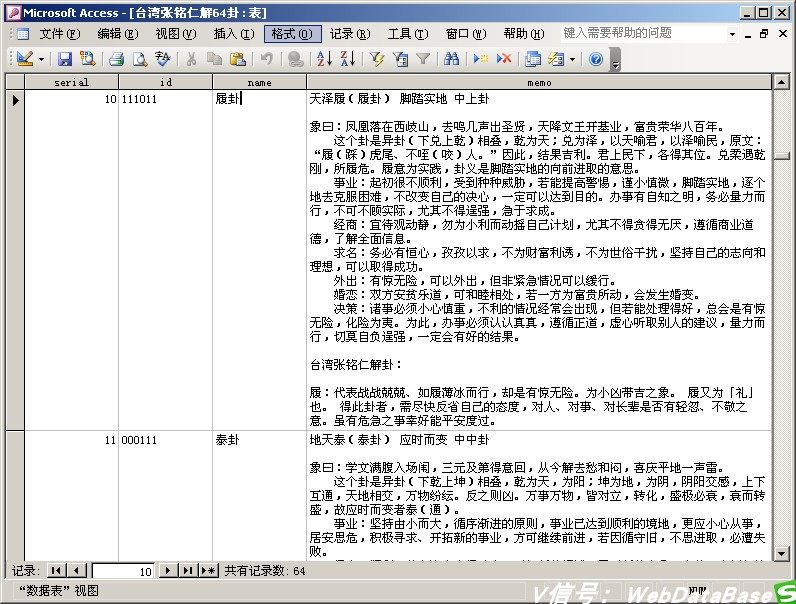Click the id cell 111011
Screen dimensions: 796x604
click(x=165, y=260)
